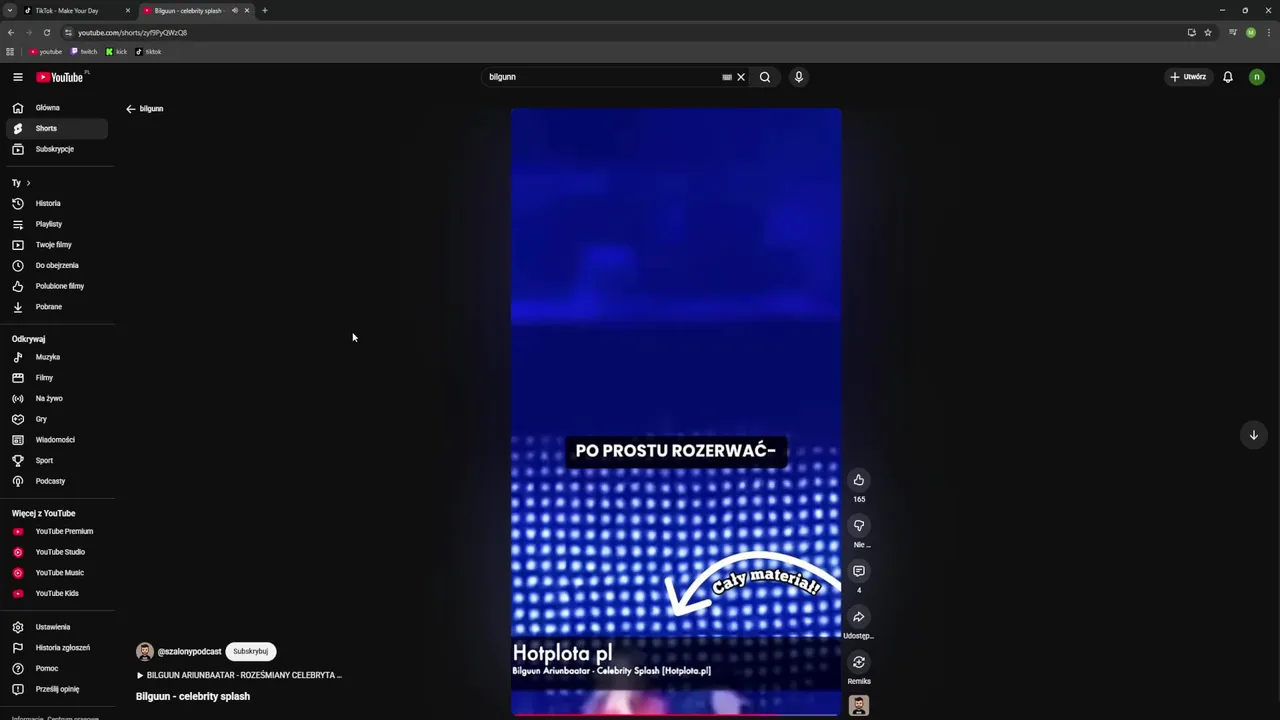Browse the Filmy category

[x=56, y=378]
